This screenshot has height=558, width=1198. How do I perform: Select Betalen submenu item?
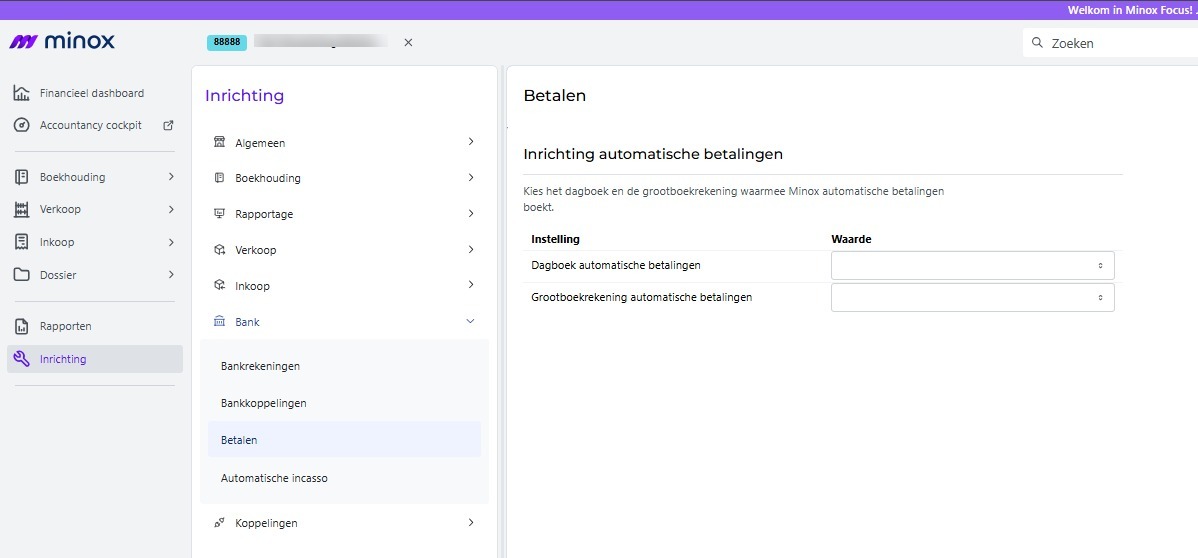tap(344, 440)
